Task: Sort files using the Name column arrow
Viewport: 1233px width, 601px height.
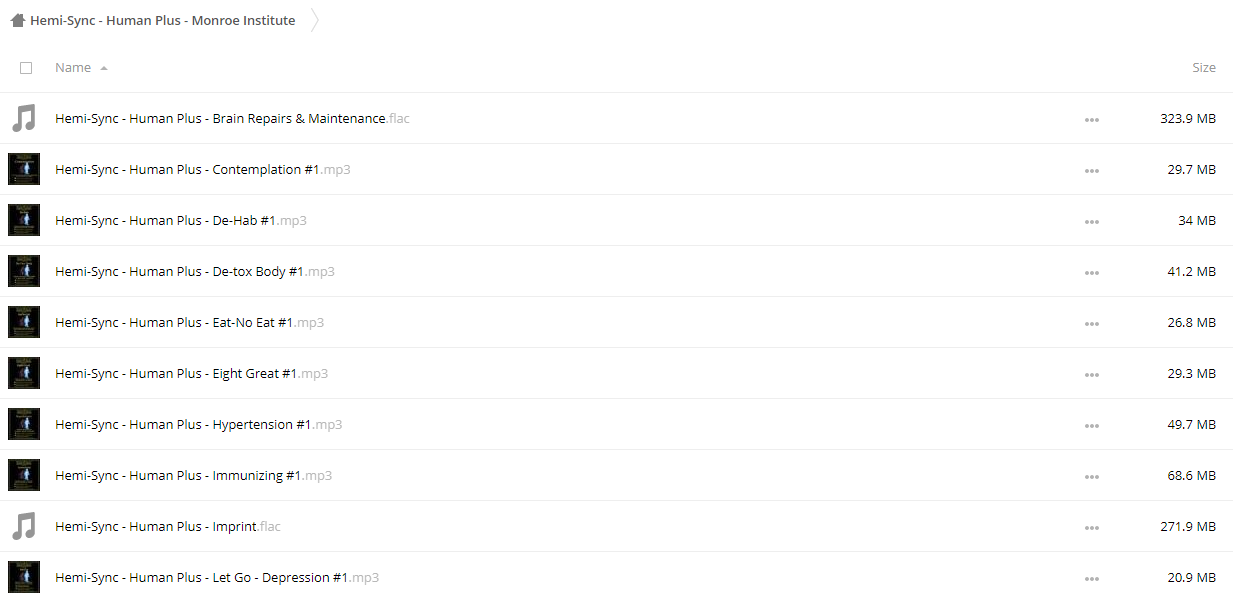Action: pos(104,68)
